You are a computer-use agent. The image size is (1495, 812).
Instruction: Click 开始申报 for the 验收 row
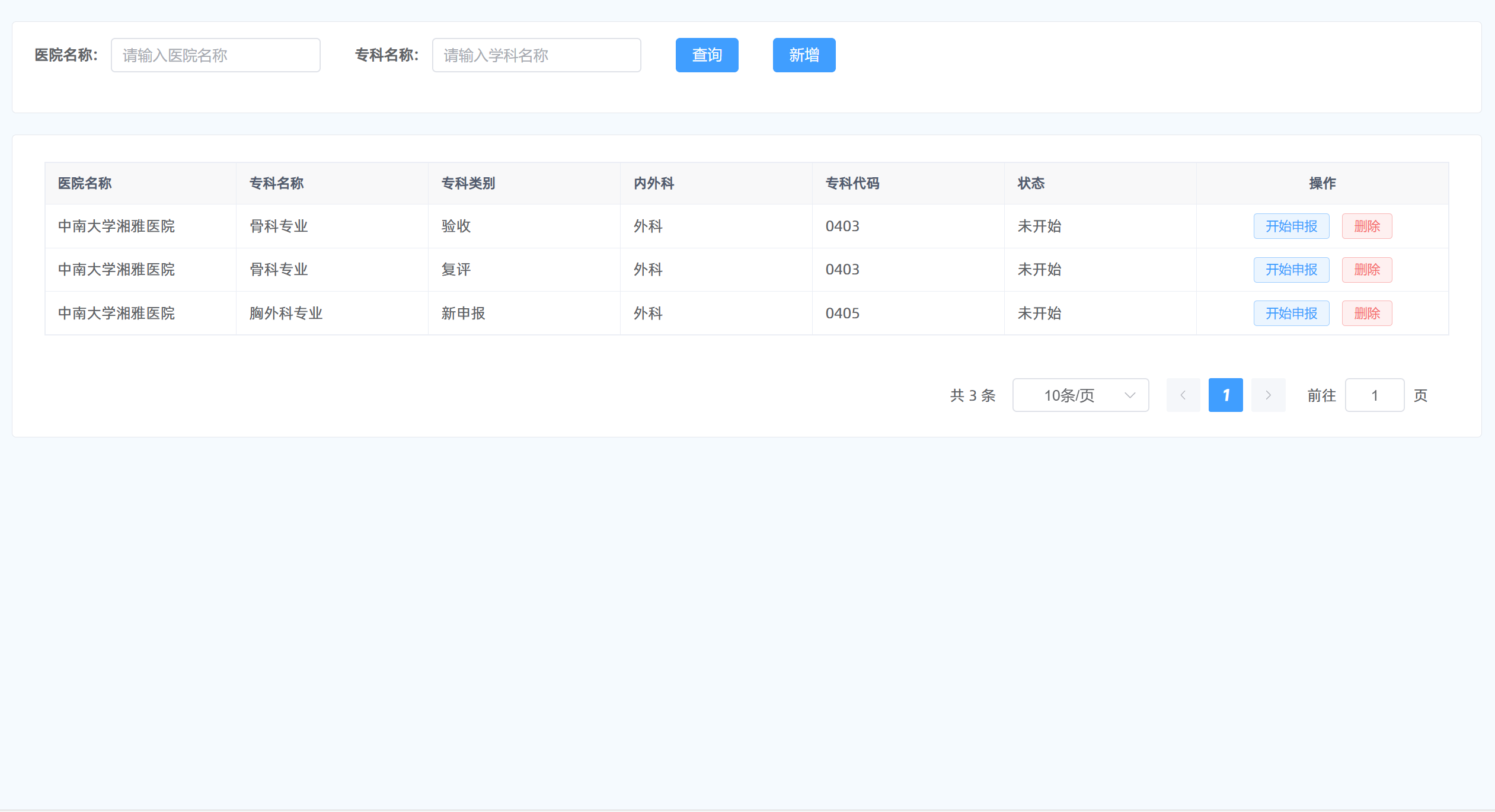tap(1290, 226)
